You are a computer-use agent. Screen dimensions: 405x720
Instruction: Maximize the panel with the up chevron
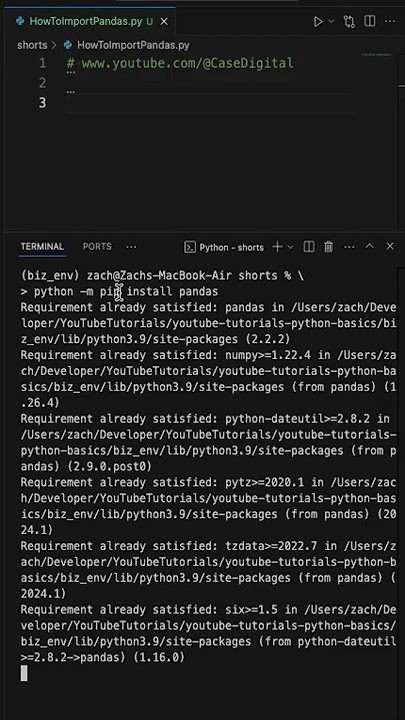point(370,247)
